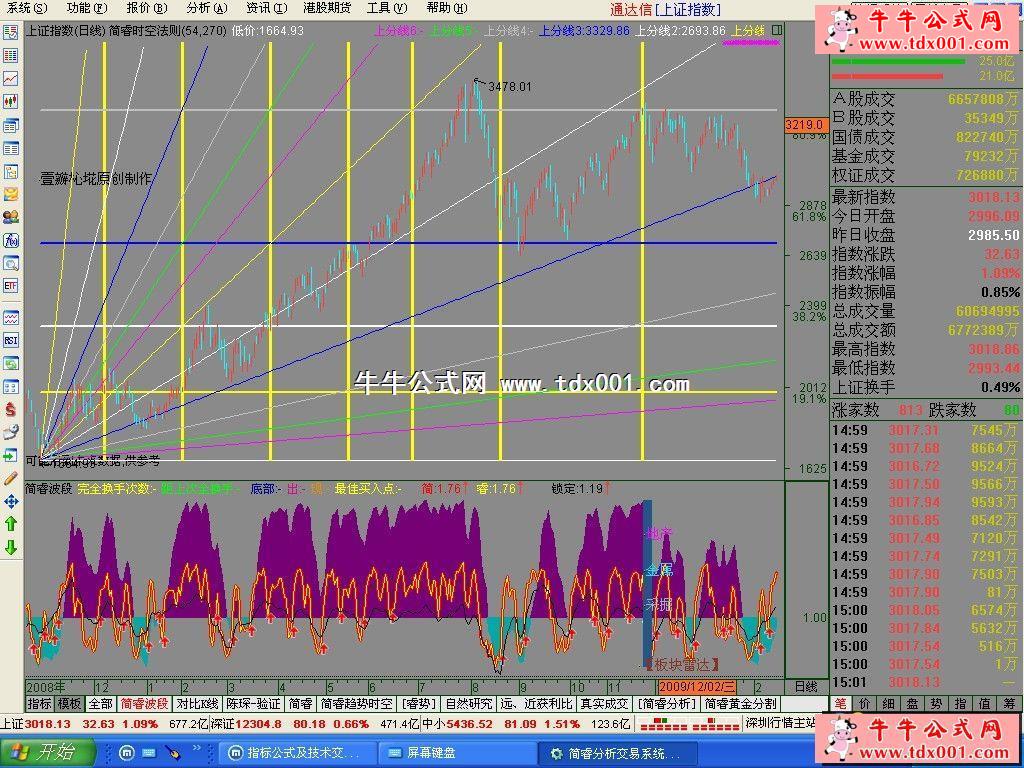Select the 价 tab in right panel
This screenshot has width=1024, height=768.
pyautogui.click(x=864, y=704)
